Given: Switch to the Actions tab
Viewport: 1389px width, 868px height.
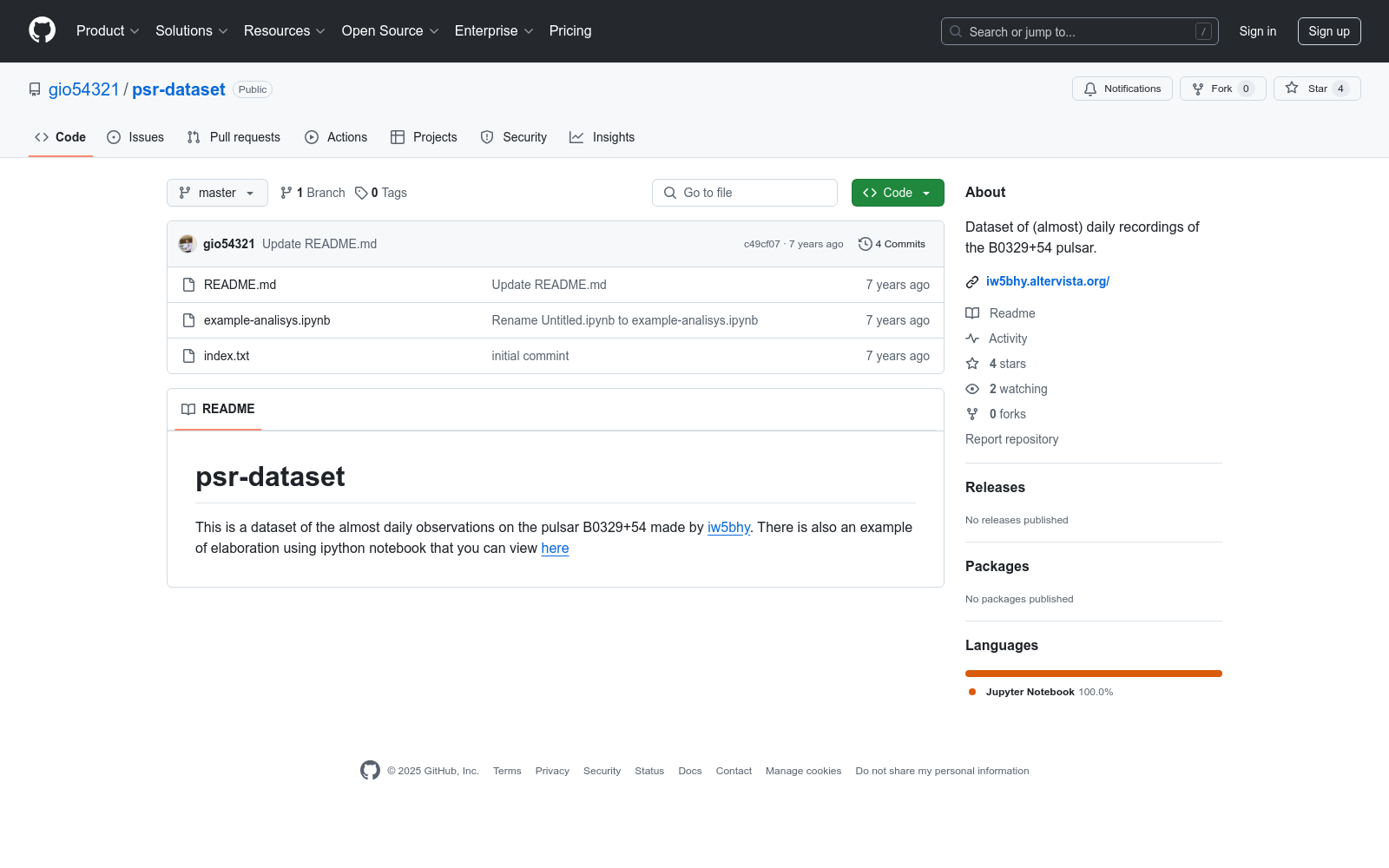Looking at the screenshot, I should coord(336,137).
